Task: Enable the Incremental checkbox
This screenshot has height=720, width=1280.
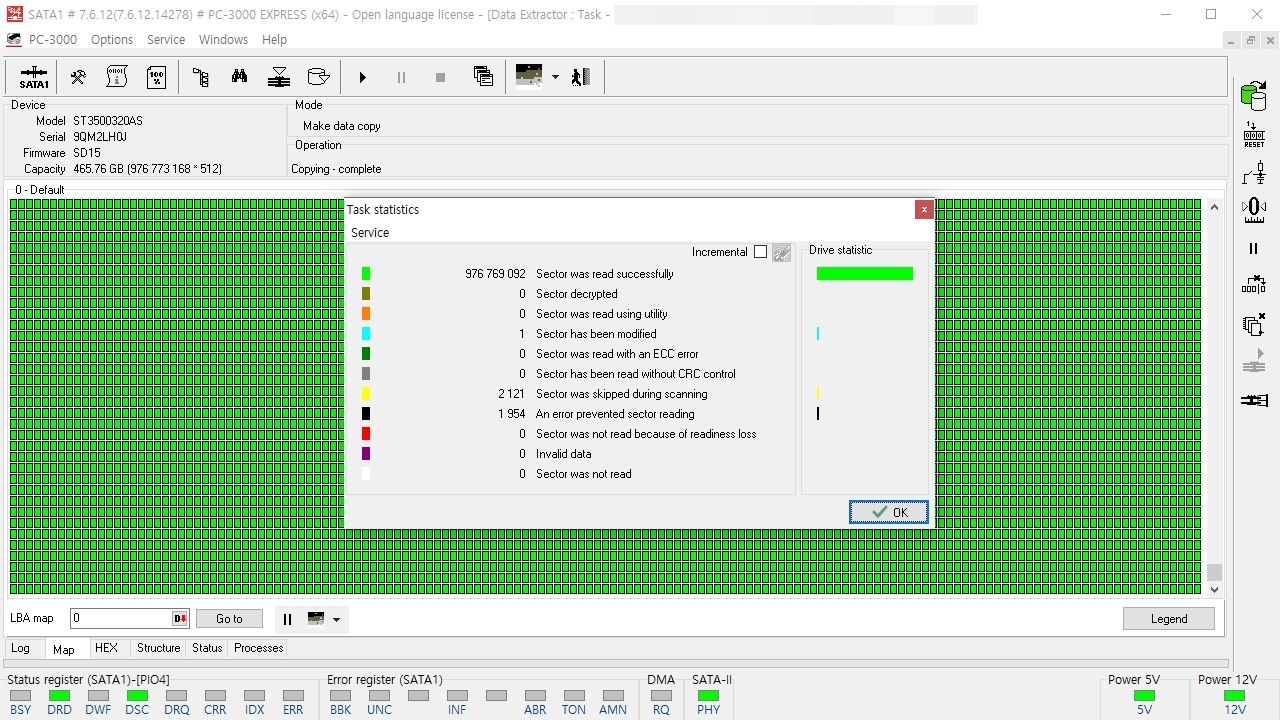Action: click(x=760, y=252)
